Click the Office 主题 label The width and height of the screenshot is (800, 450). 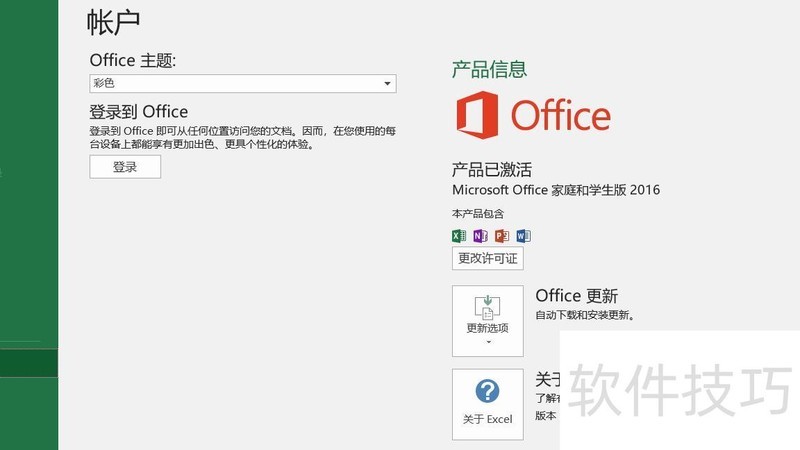(133, 61)
